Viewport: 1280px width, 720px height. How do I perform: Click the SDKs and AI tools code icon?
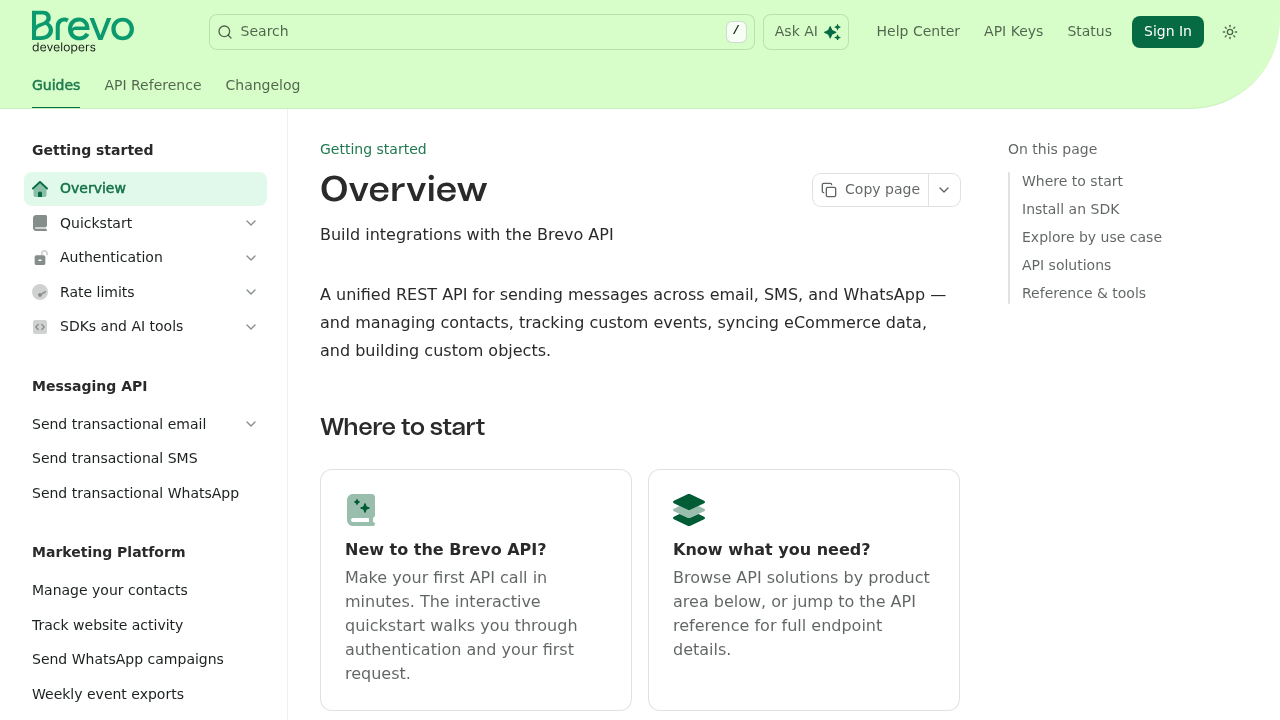point(40,327)
